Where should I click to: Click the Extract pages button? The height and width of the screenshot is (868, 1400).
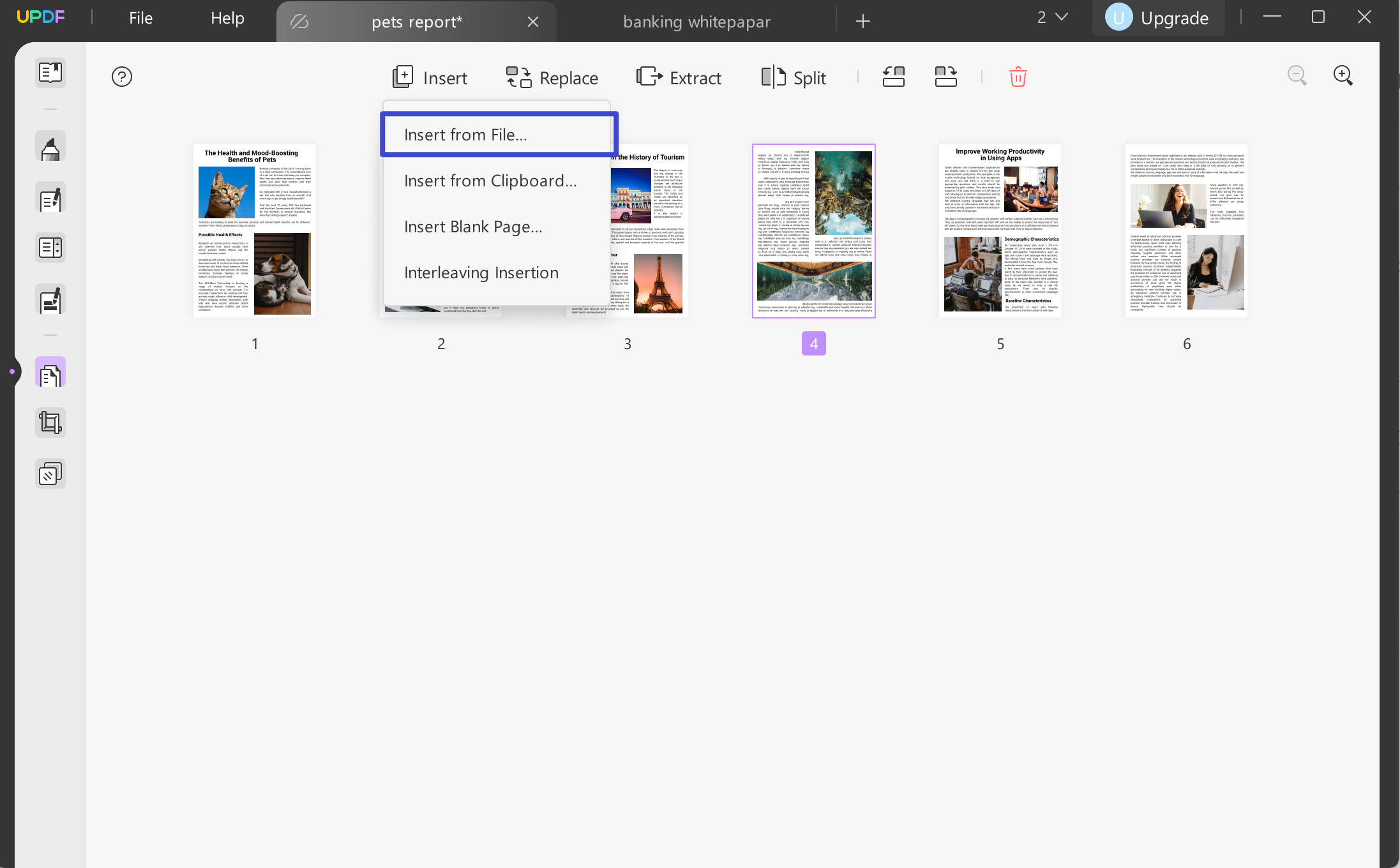click(x=679, y=78)
